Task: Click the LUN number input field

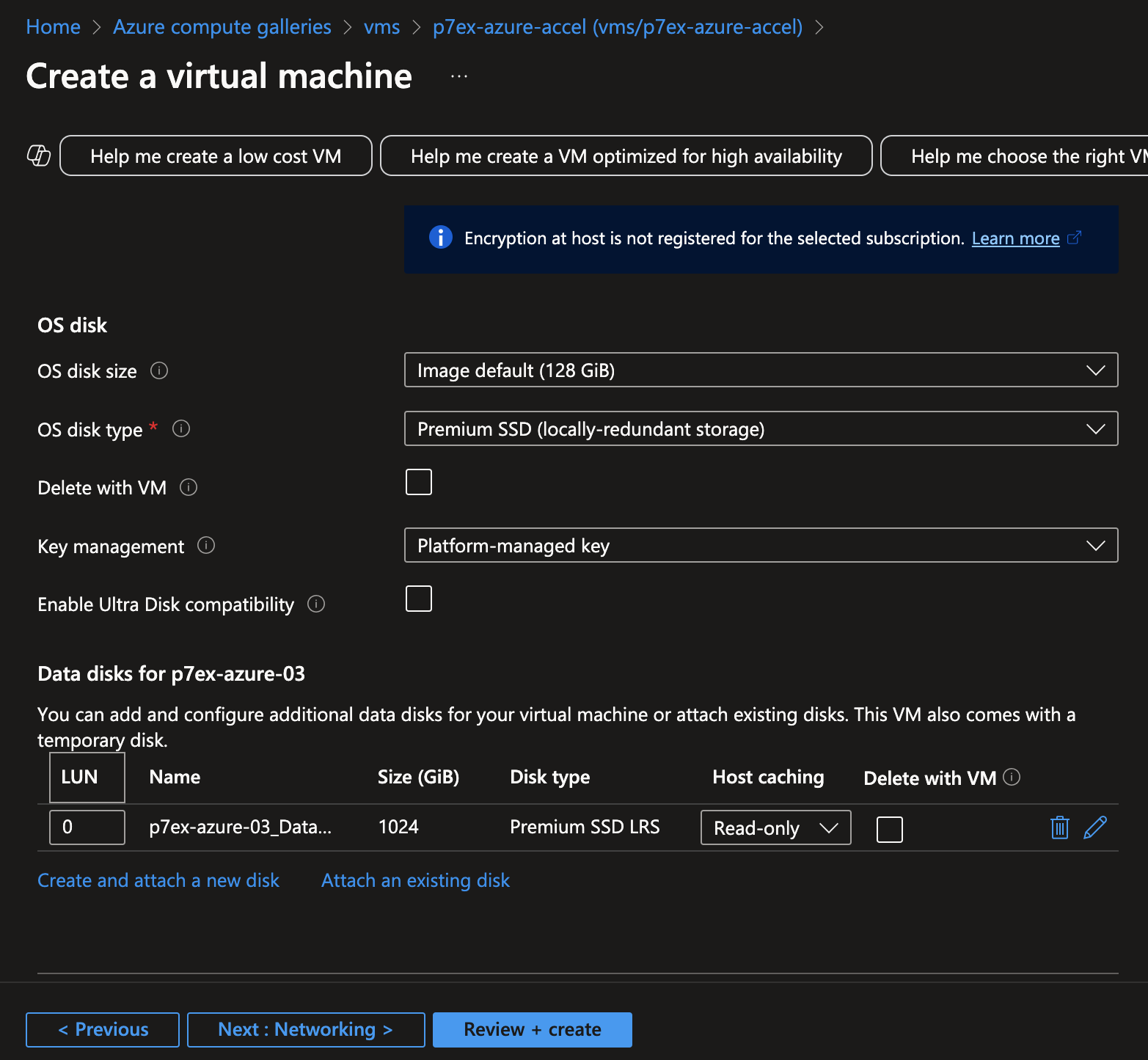Action: [x=87, y=827]
